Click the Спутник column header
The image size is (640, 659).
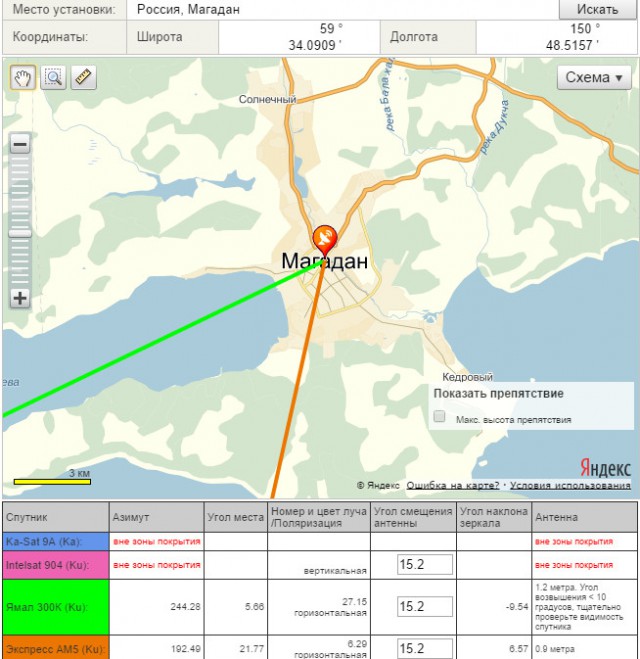tap(55, 517)
